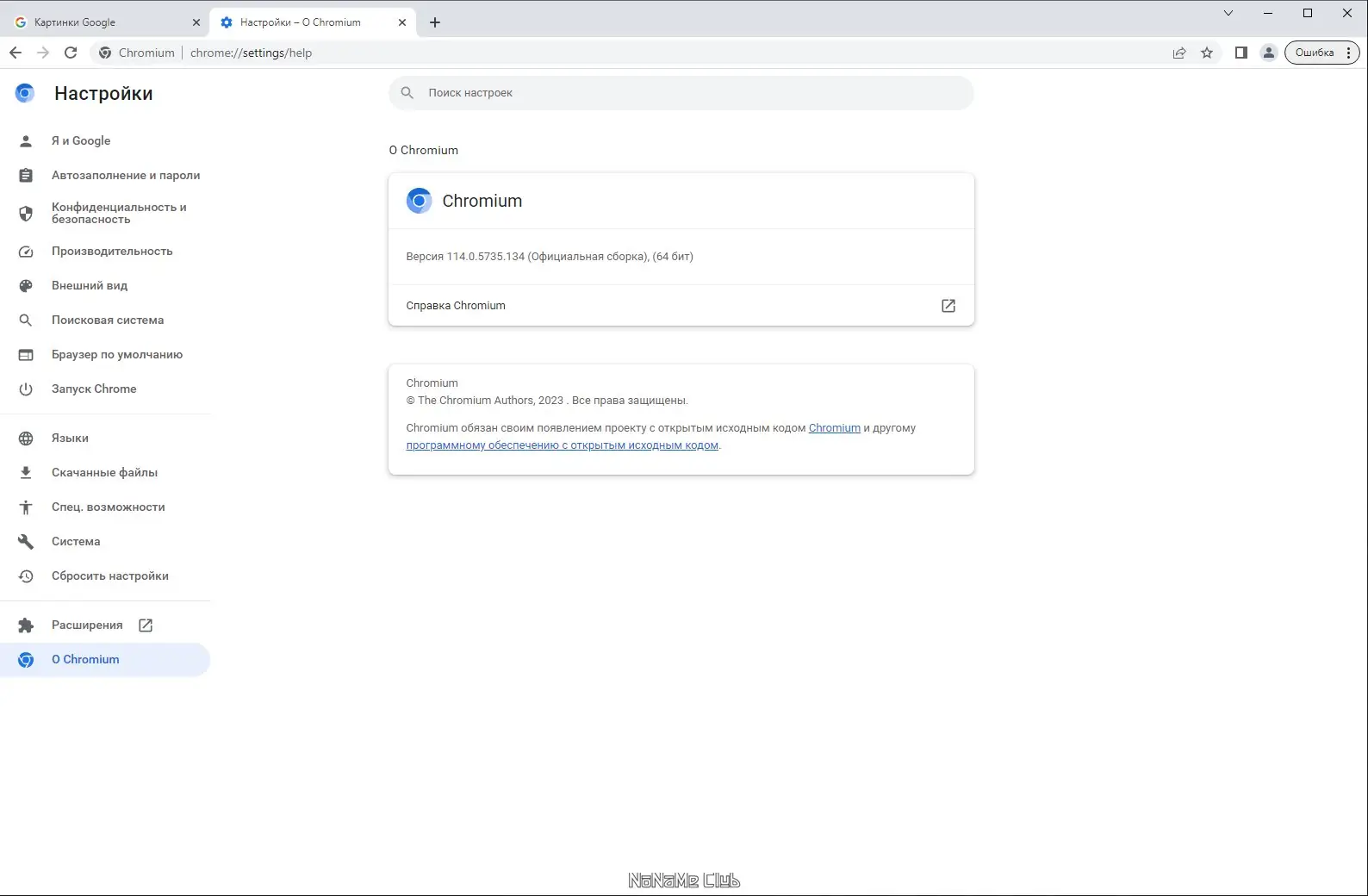Click the power icon beside Запуск Chrome
Viewport: 1368px width, 896px height.
coord(26,389)
